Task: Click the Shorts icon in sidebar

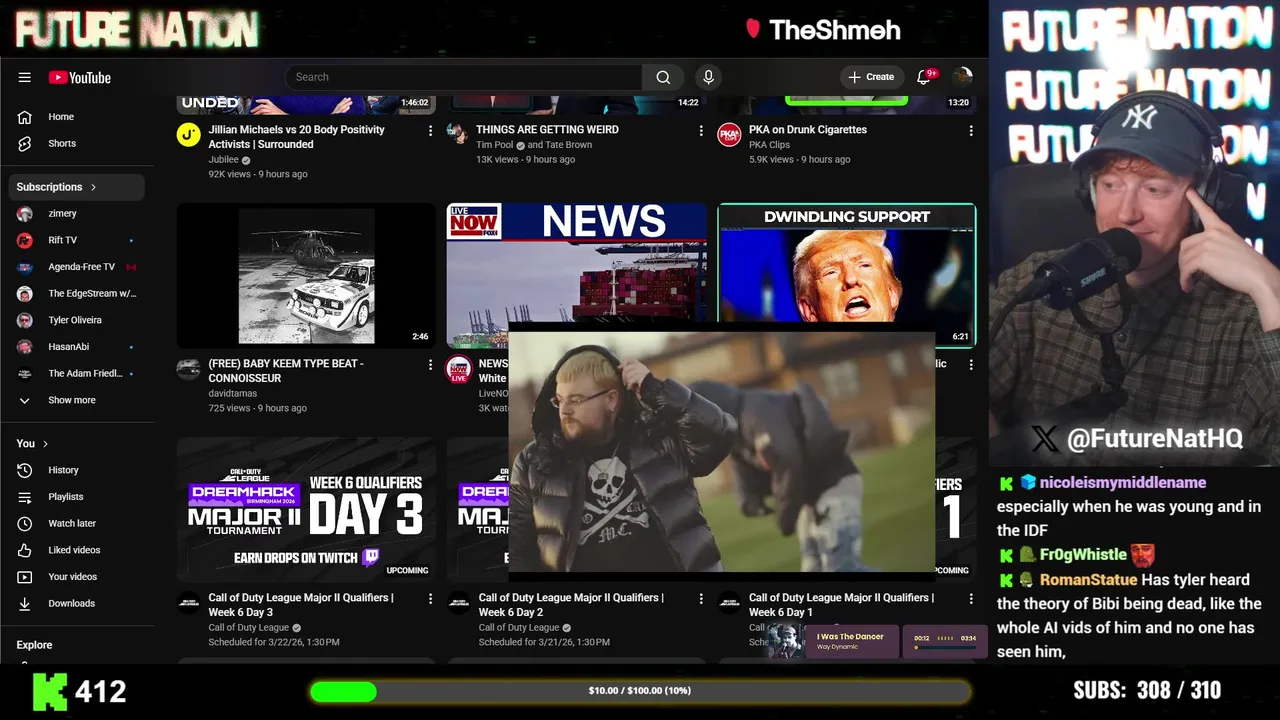Action: point(25,143)
